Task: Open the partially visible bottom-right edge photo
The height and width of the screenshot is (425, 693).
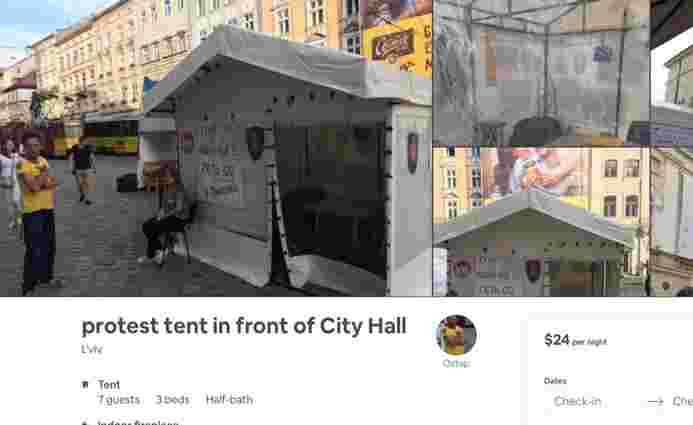Action: pos(672,222)
